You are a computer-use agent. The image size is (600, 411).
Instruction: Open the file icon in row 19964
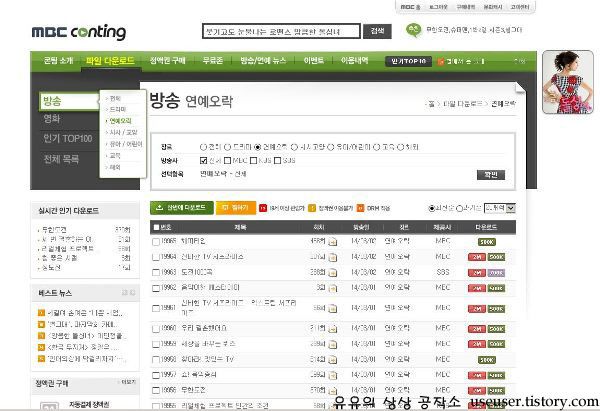333,257
